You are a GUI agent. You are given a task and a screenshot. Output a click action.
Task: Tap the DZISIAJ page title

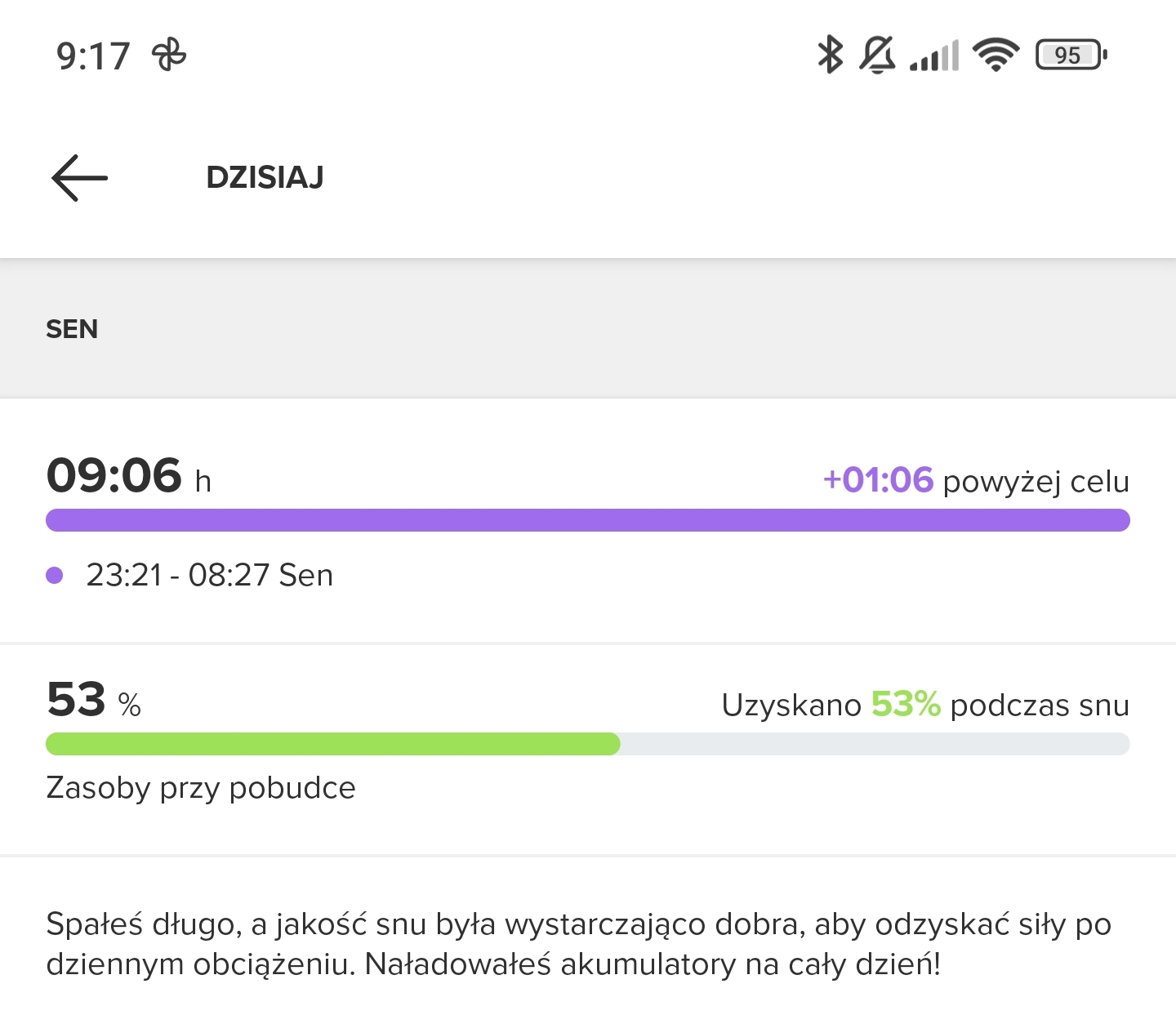coord(265,177)
